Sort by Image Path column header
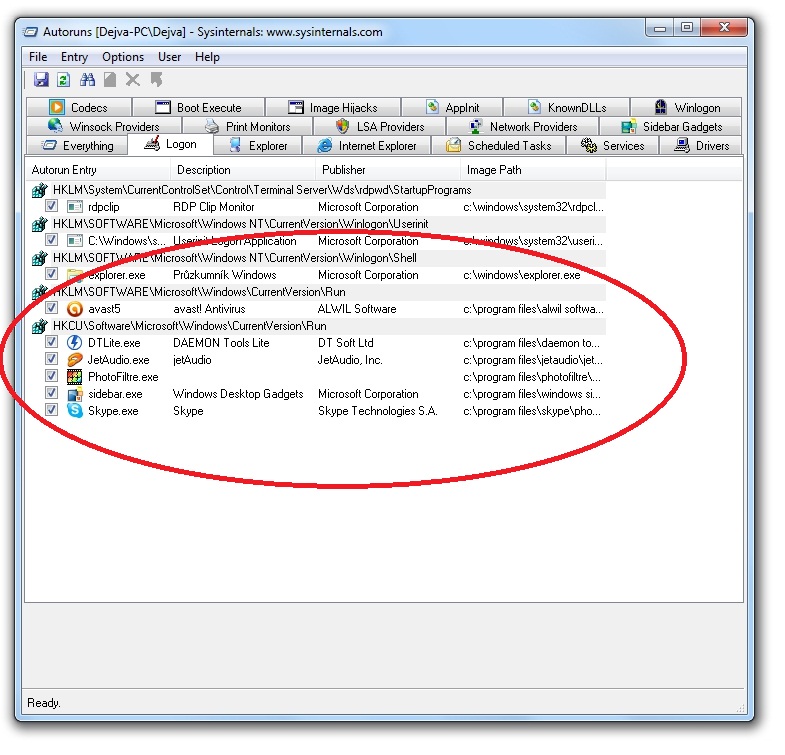785x755 pixels. (533, 170)
